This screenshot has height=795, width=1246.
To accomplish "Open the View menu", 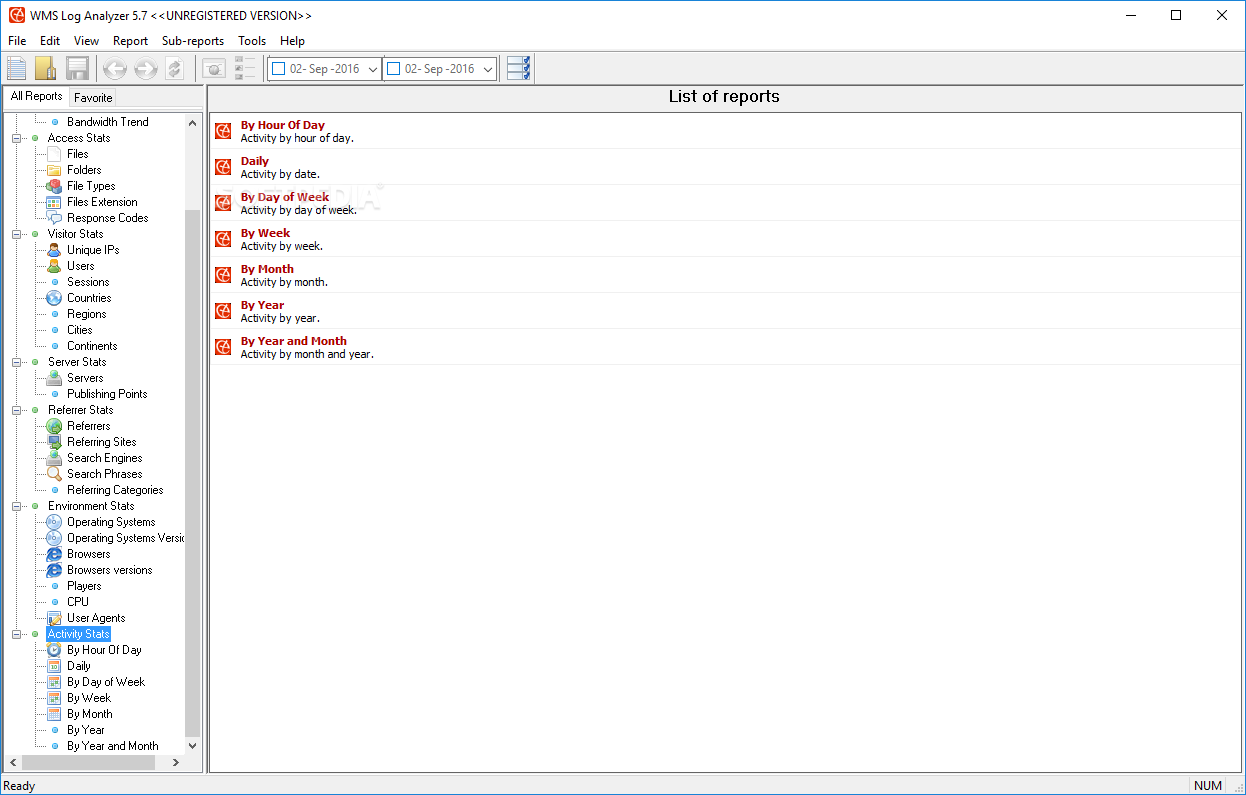I will tap(86, 41).
